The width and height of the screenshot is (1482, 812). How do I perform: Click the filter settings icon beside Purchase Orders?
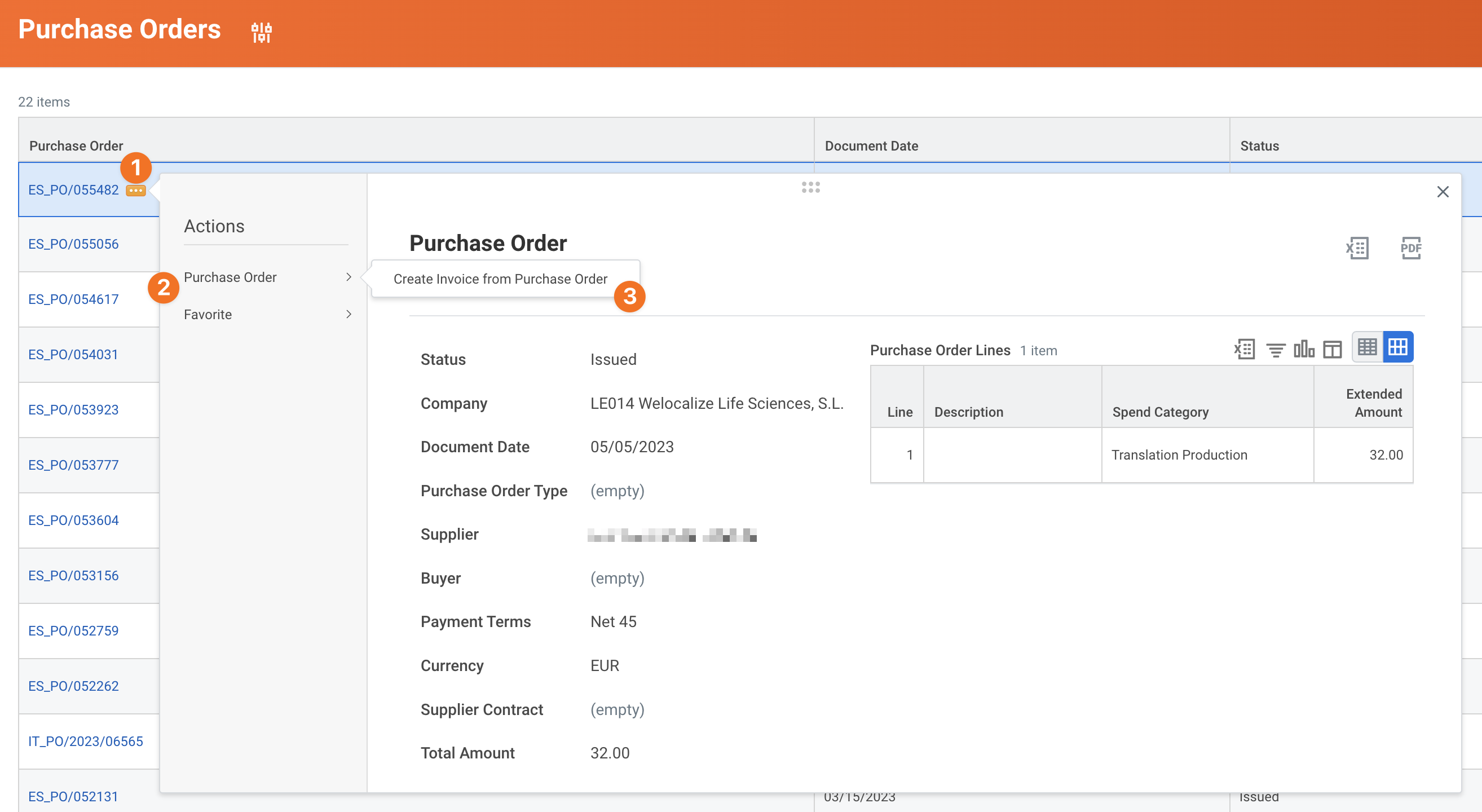tap(262, 32)
